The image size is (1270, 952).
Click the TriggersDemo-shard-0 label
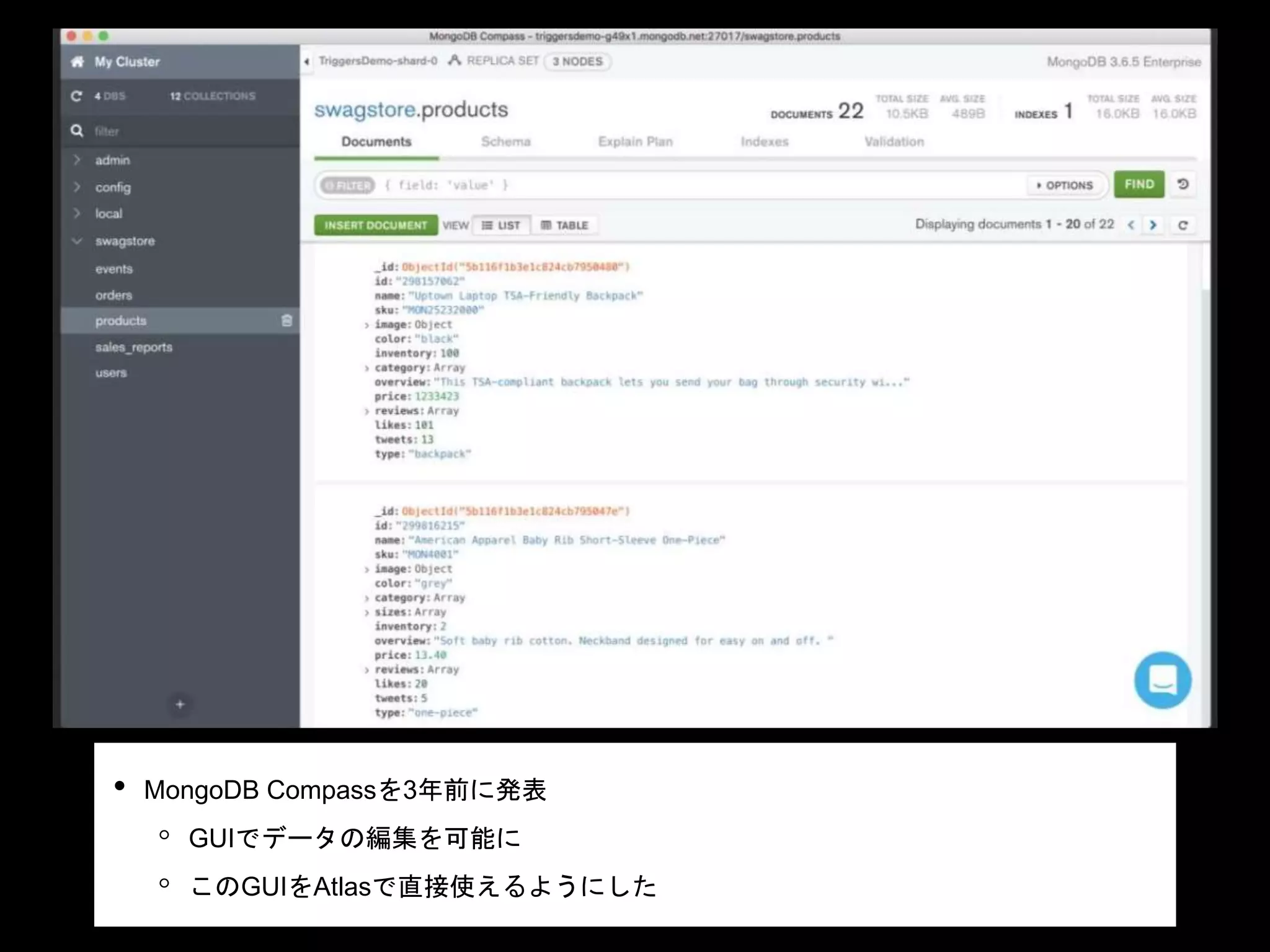coord(378,61)
